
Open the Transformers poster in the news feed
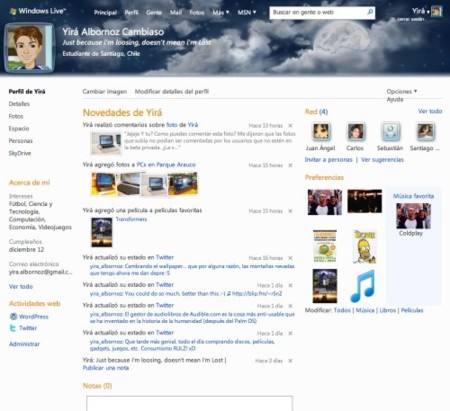102,232
